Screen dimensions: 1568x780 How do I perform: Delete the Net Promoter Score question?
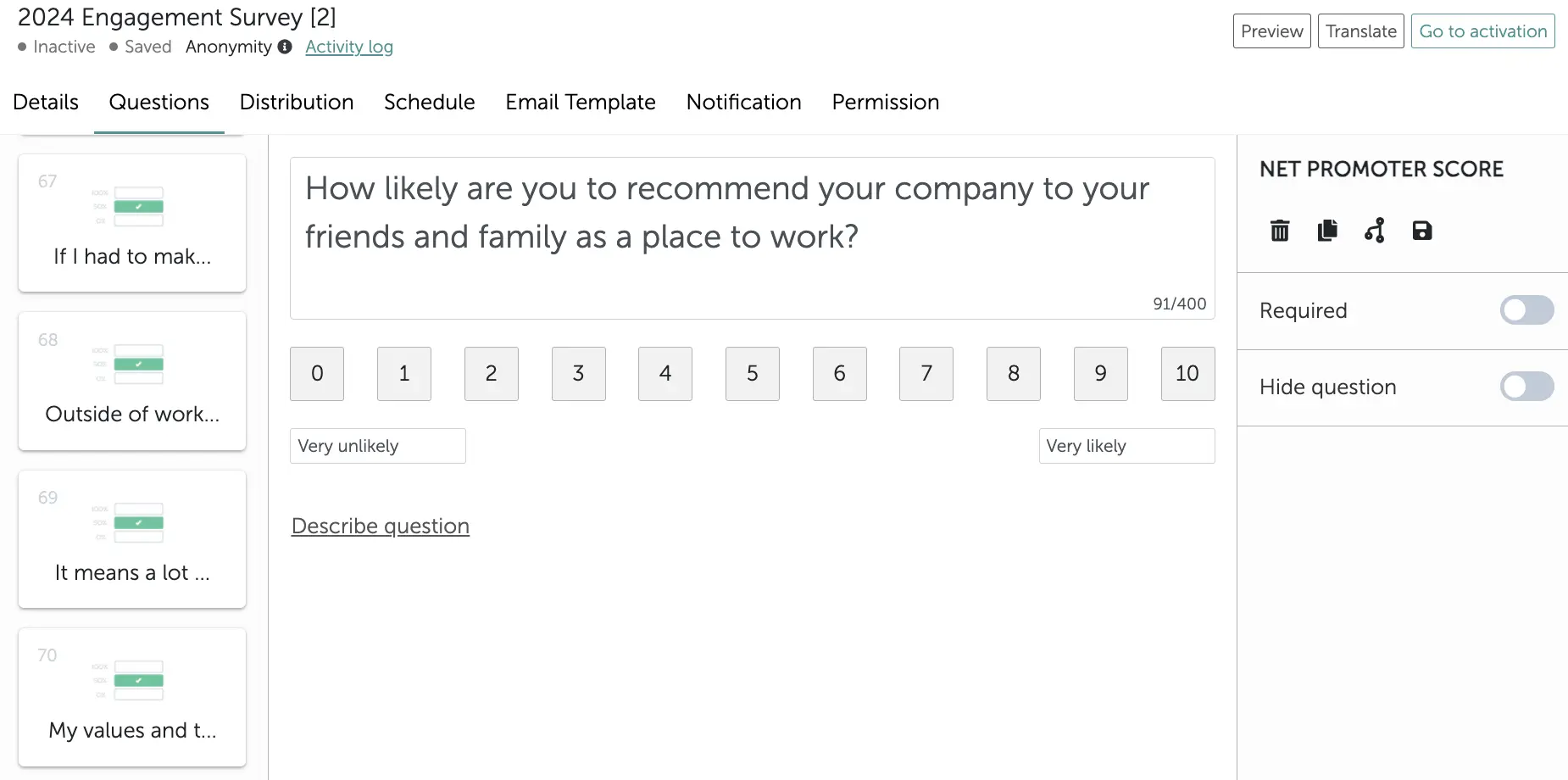(1280, 231)
